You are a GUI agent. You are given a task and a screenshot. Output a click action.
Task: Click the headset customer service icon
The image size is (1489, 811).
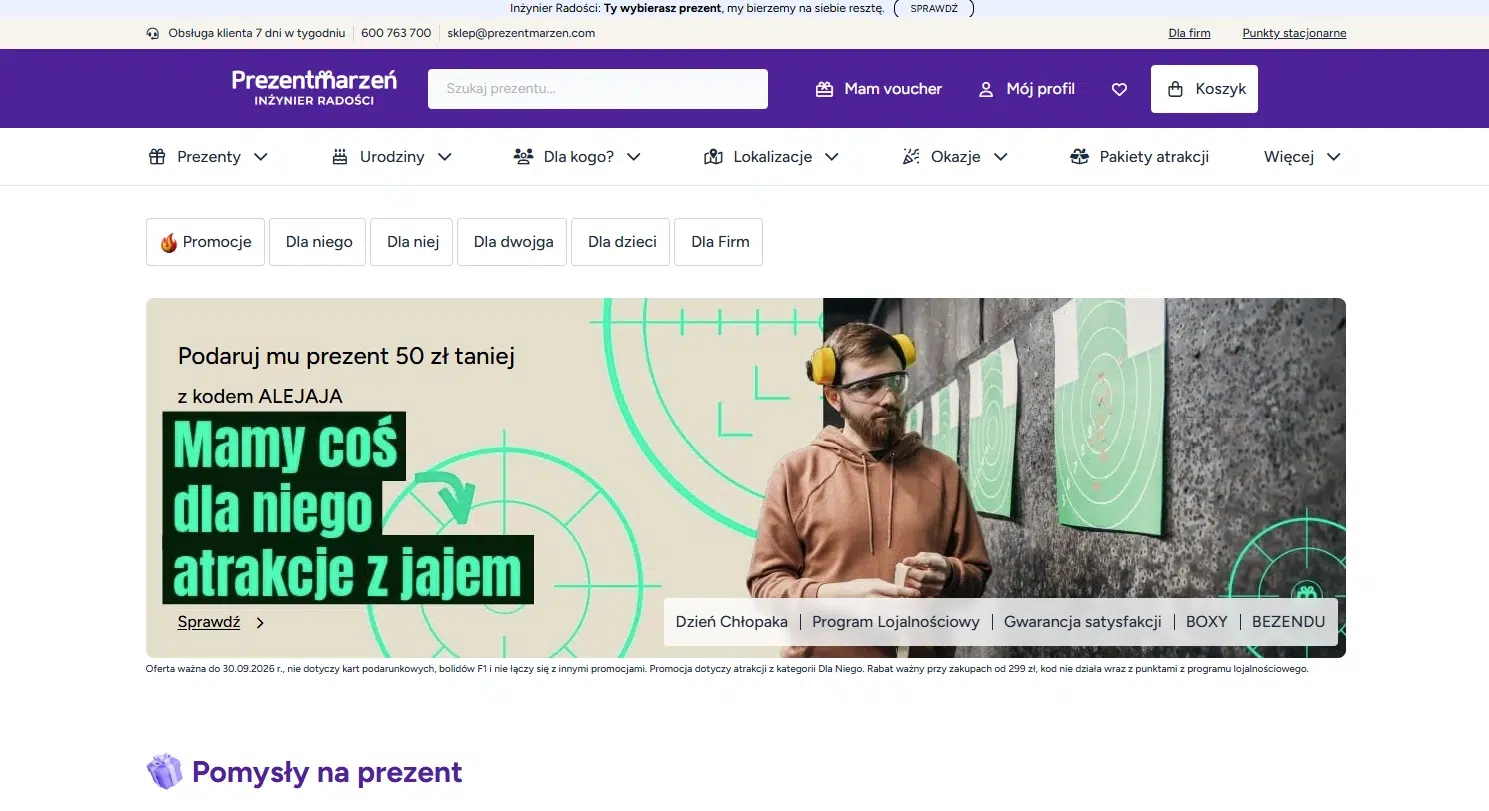coord(153,33)
